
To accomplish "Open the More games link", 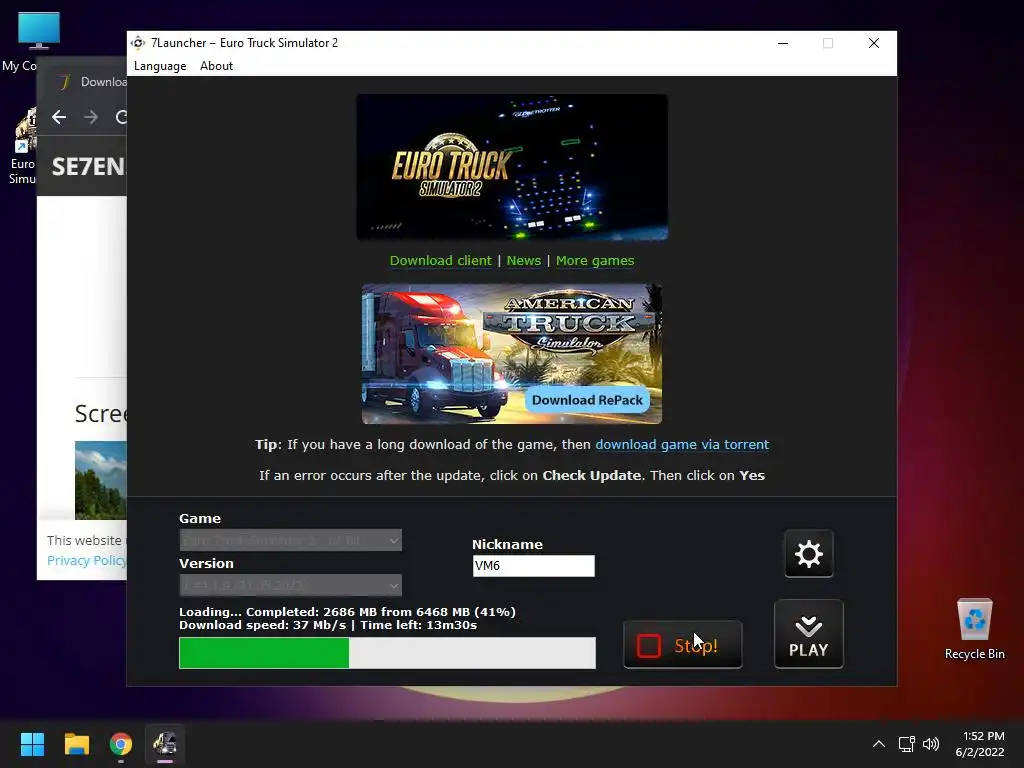I will click(595, 261).
